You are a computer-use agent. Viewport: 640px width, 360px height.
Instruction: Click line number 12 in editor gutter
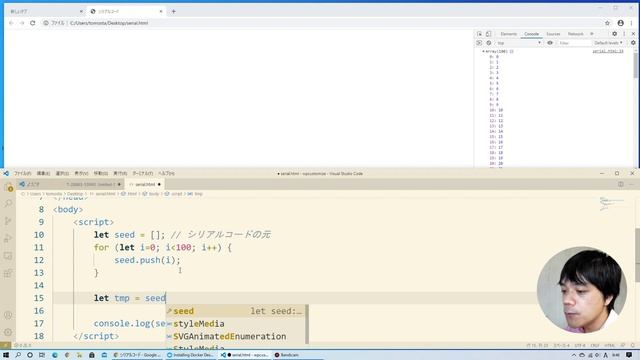(x=39, y=260)
